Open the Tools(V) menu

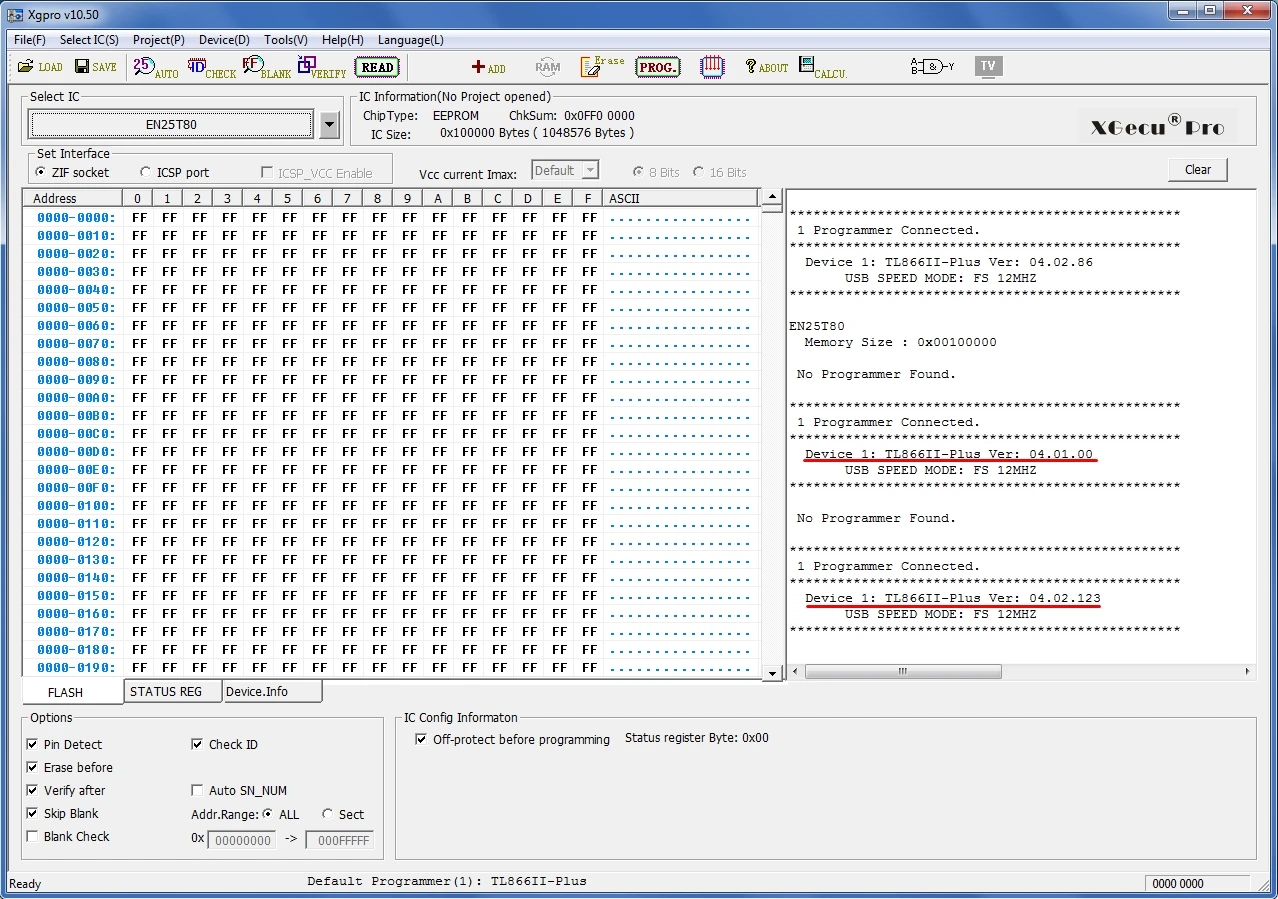click(x=286, y=40)
